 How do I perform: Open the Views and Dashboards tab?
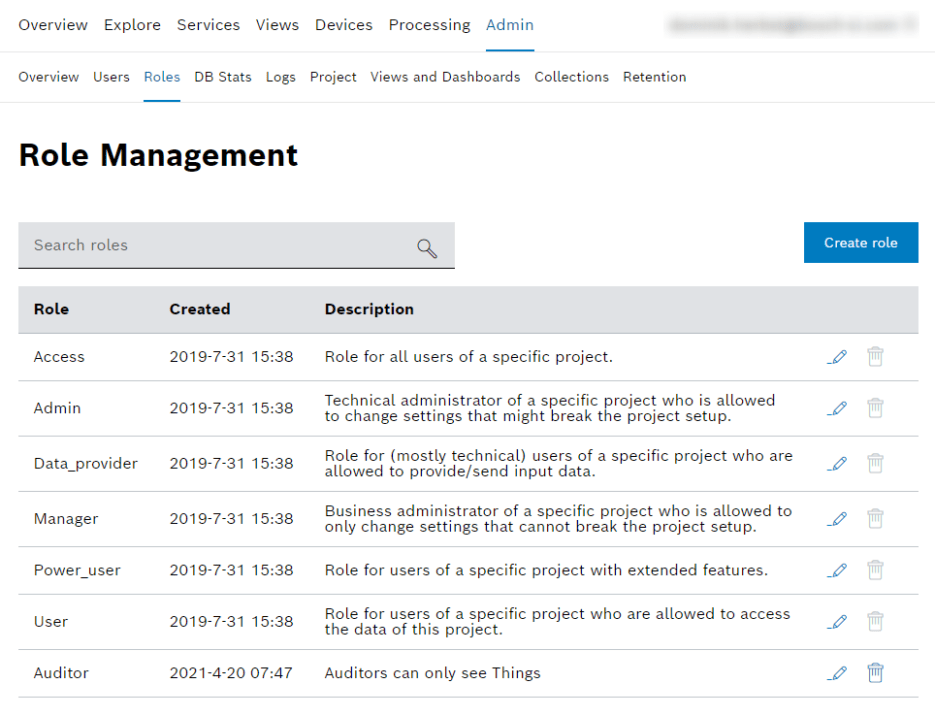coord(444,76)
